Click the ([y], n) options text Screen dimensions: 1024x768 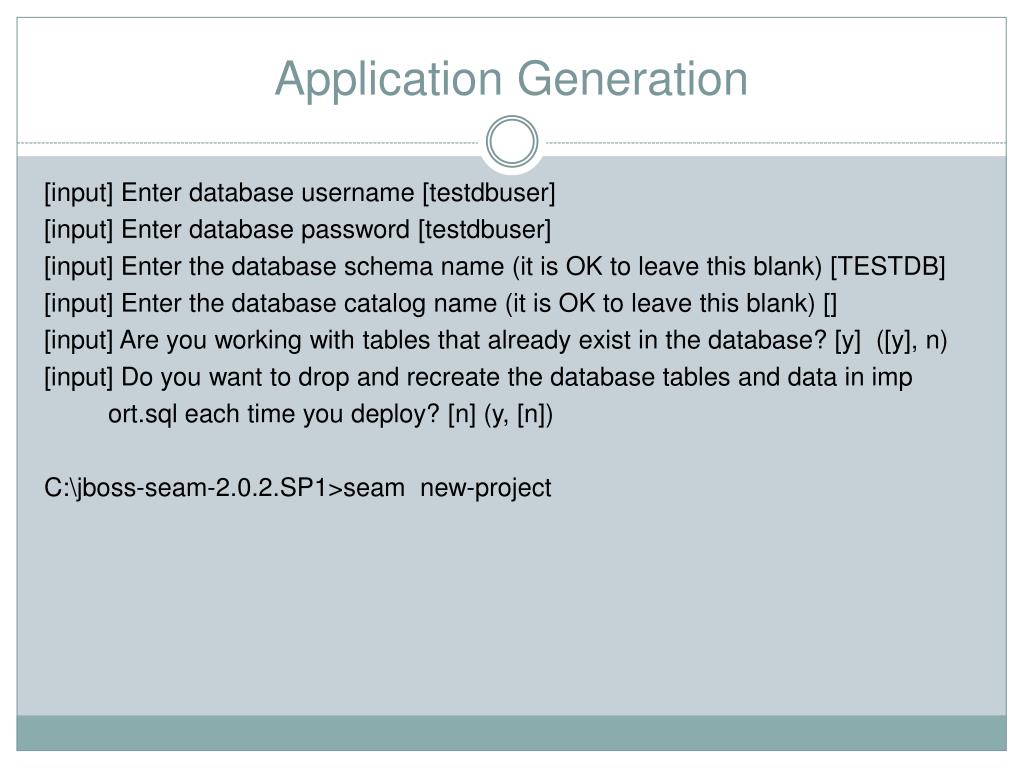pos(912,340)
